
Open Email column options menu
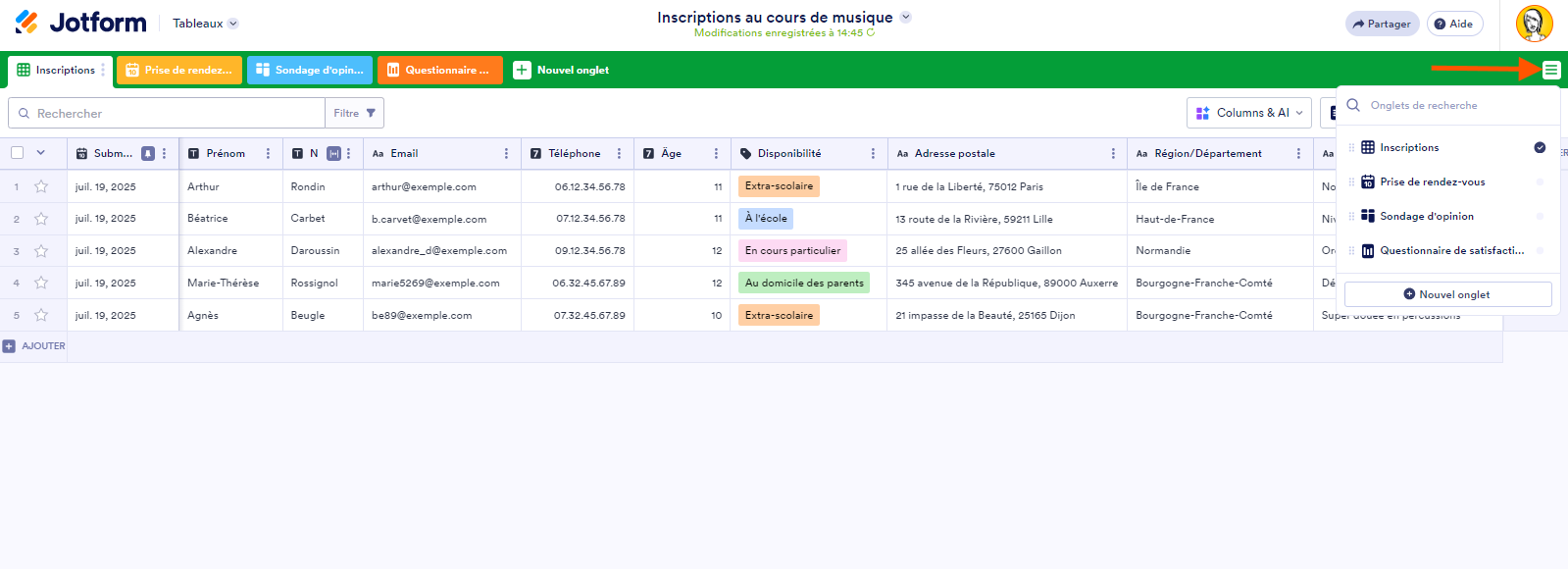(x=506, y=154)
